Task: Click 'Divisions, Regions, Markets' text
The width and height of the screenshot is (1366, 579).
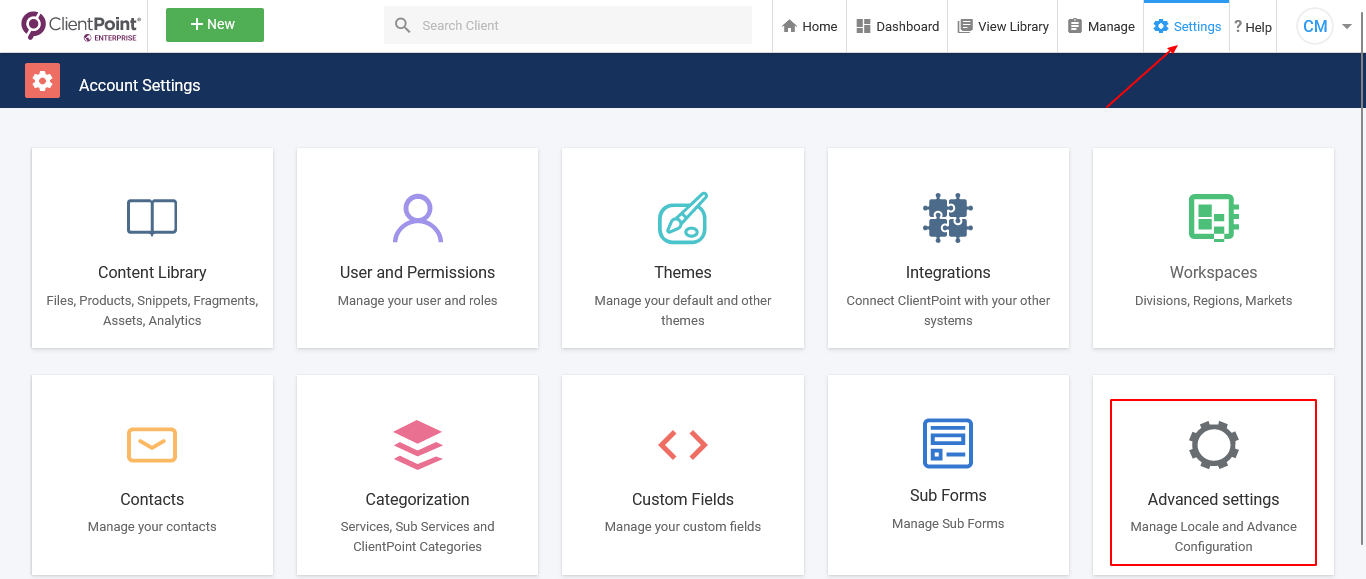Action: [1214, 300]
